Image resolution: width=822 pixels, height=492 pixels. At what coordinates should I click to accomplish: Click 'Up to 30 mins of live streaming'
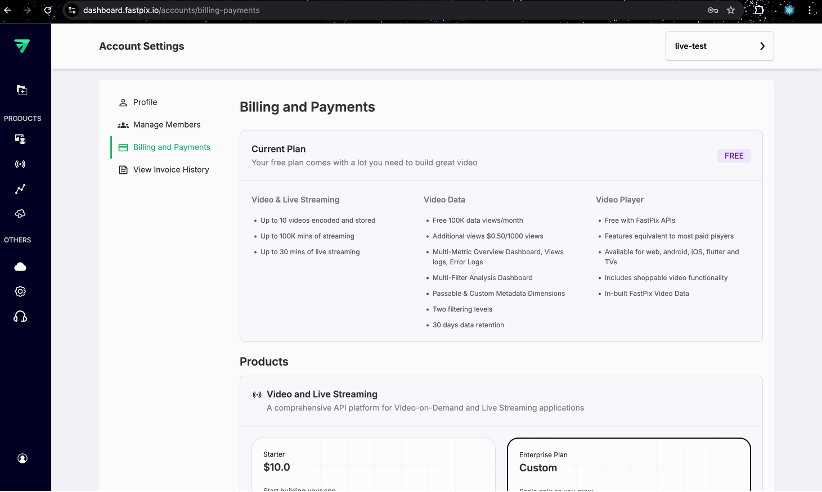pyautogui.click(x=310, y=252)
